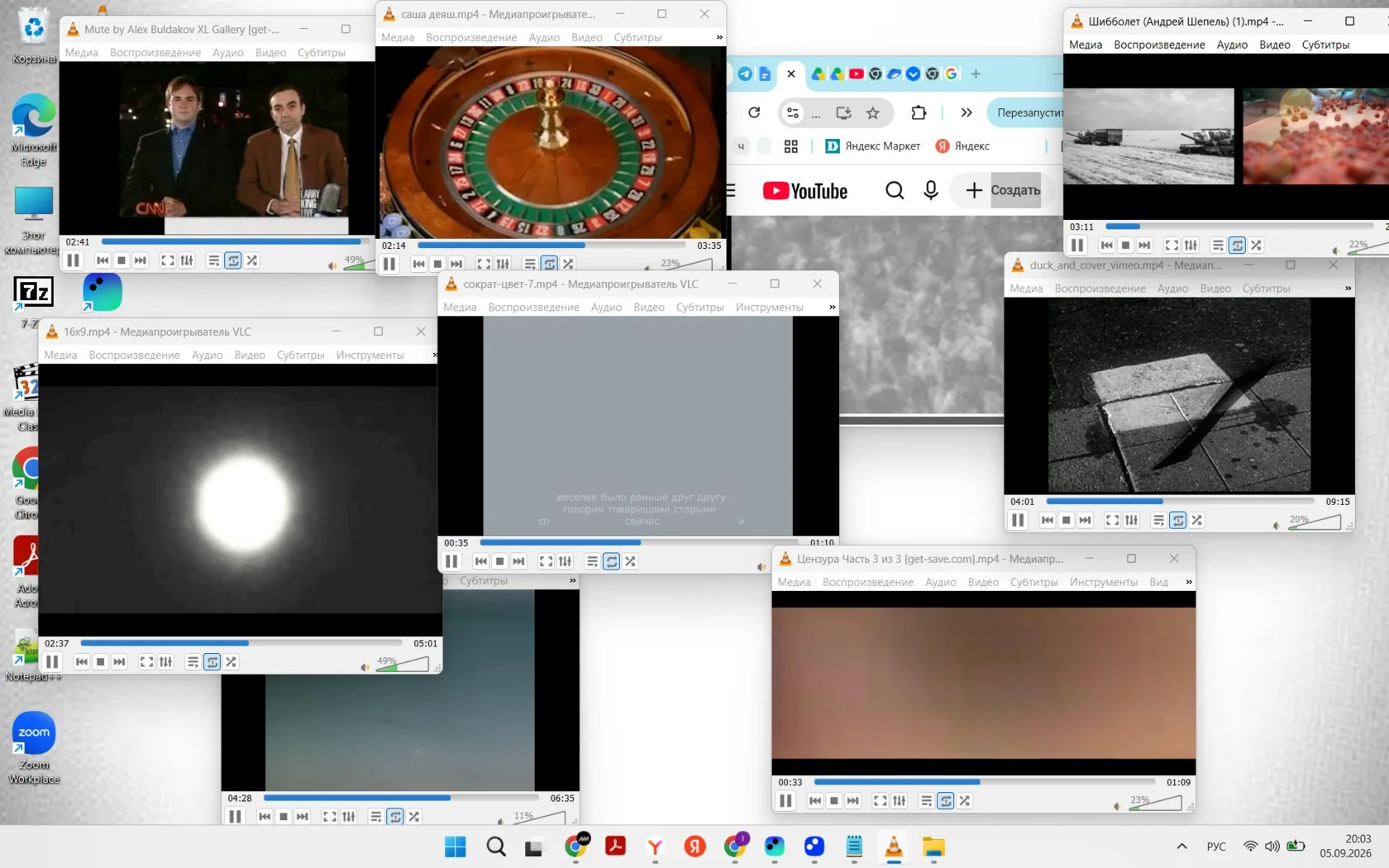Open the taskbar clock showing 20:03

pyautogui.click(x=1345, y=846)
